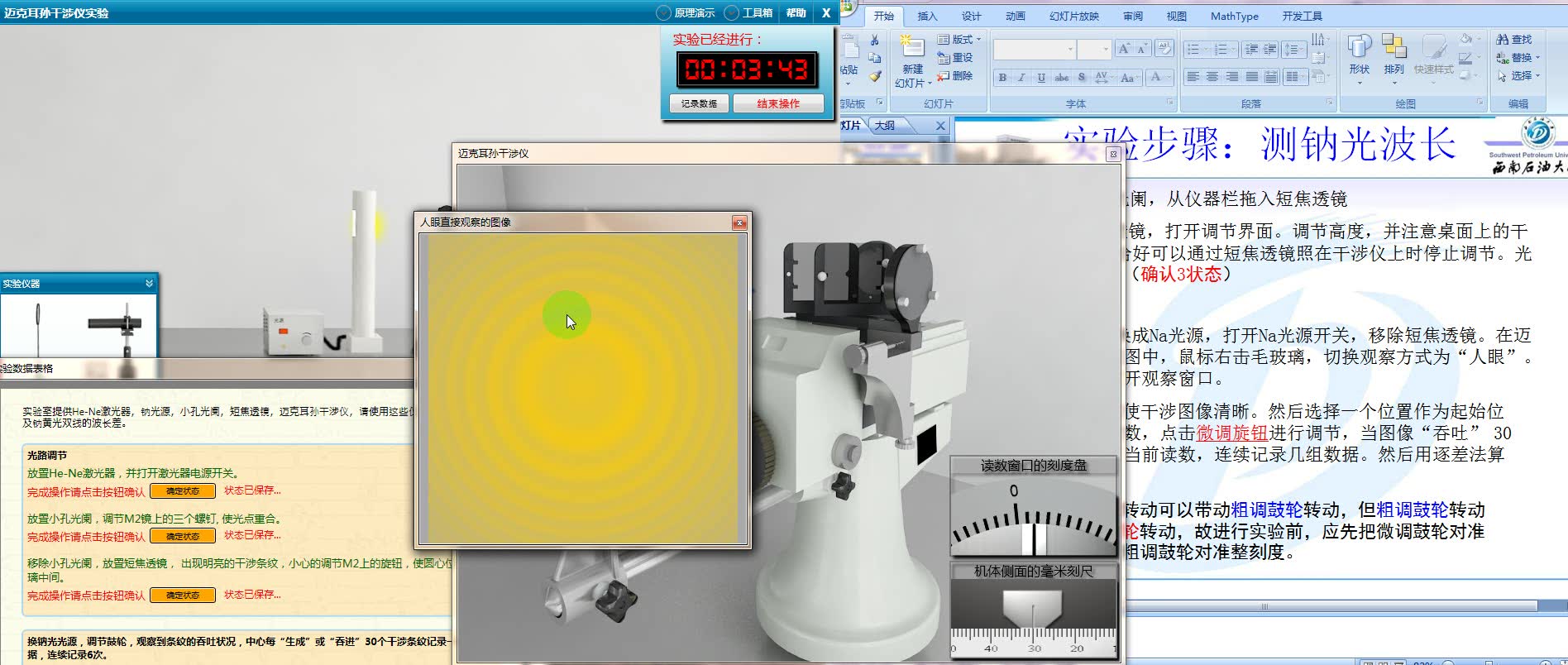Click the Format Painter brush icon
This screenshot has height=665, width=1568.
(874, 76)
